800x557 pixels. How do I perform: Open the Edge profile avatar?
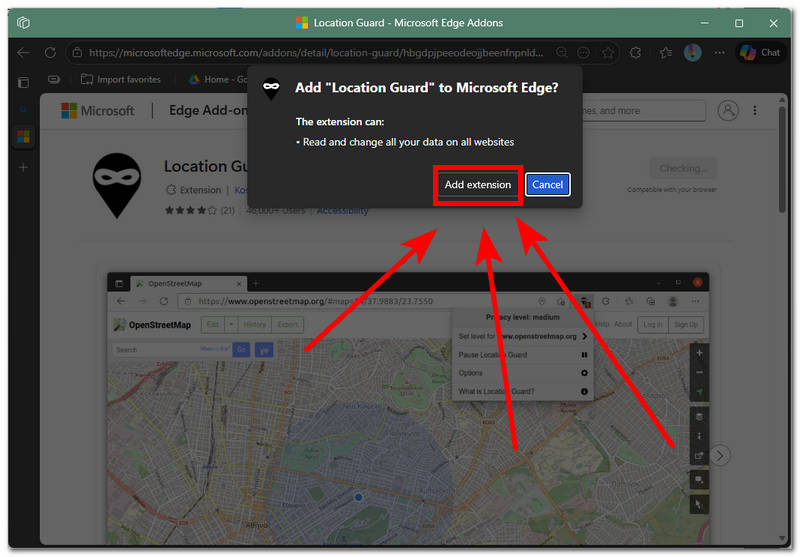click(692, 53)
